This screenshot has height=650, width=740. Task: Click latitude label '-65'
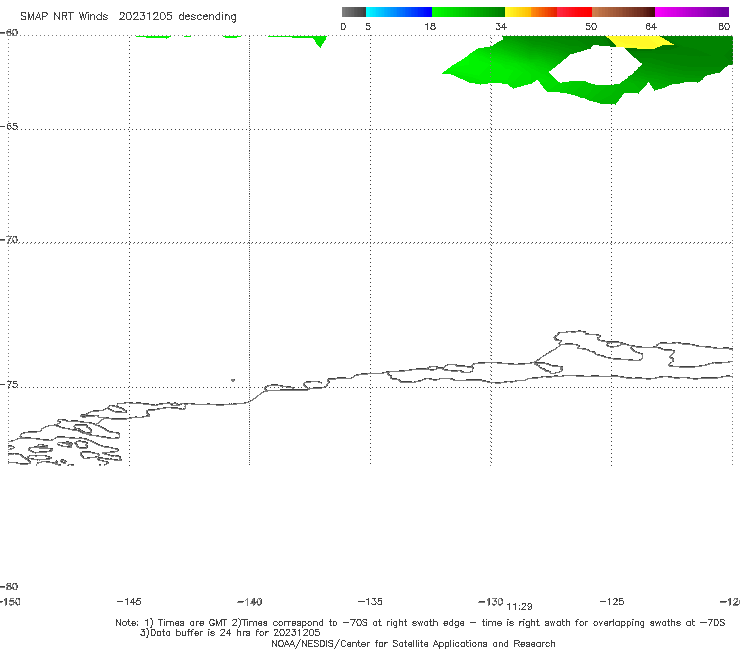(9, 127)
